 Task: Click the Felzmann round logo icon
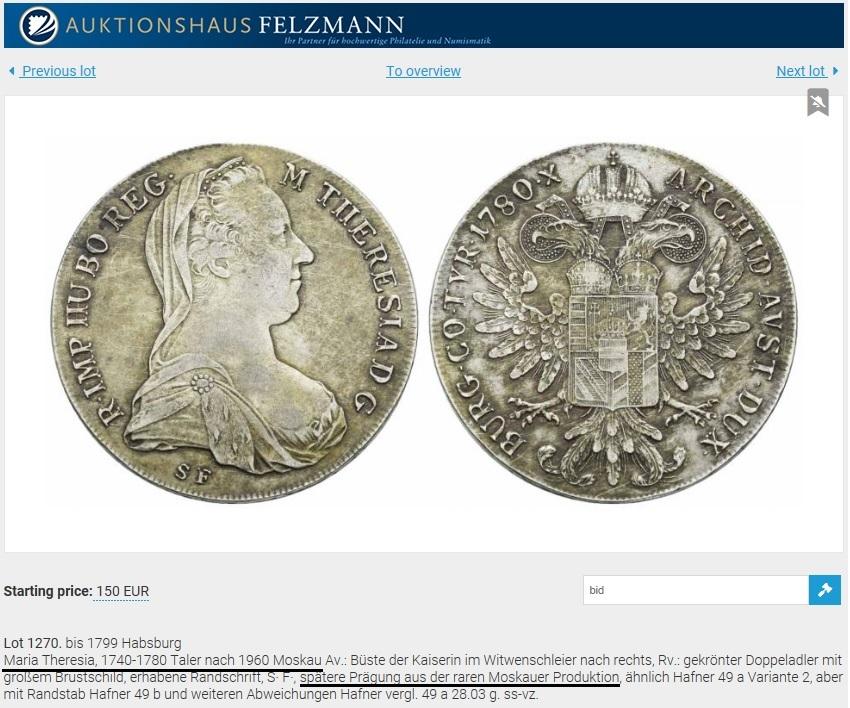[38, 25]
